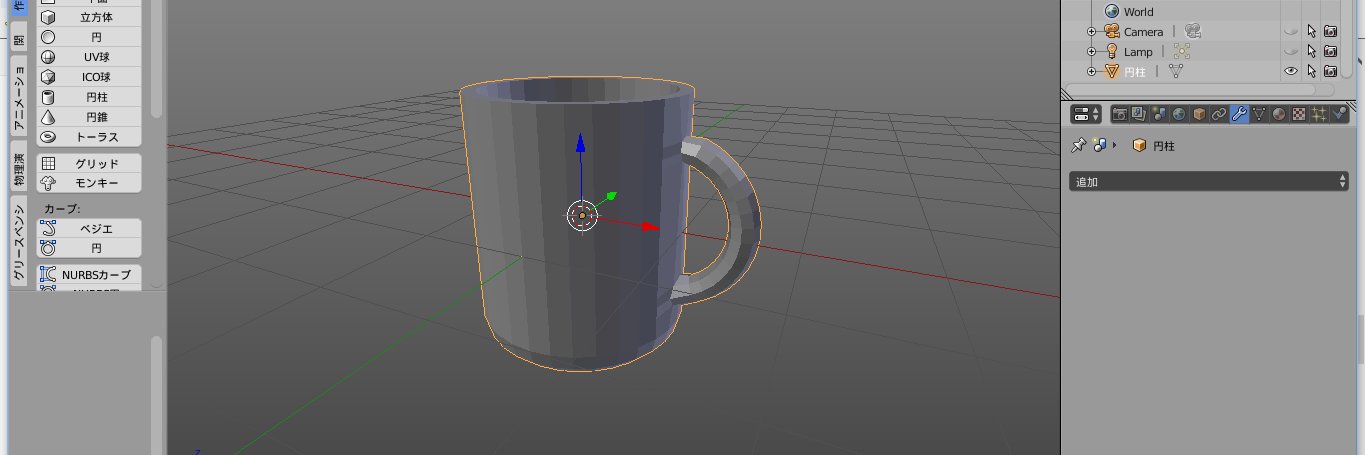This screenshot has width=1365, height=455.
Task: Open the アニメーション tool shelf tab
Action: (19, 97)
